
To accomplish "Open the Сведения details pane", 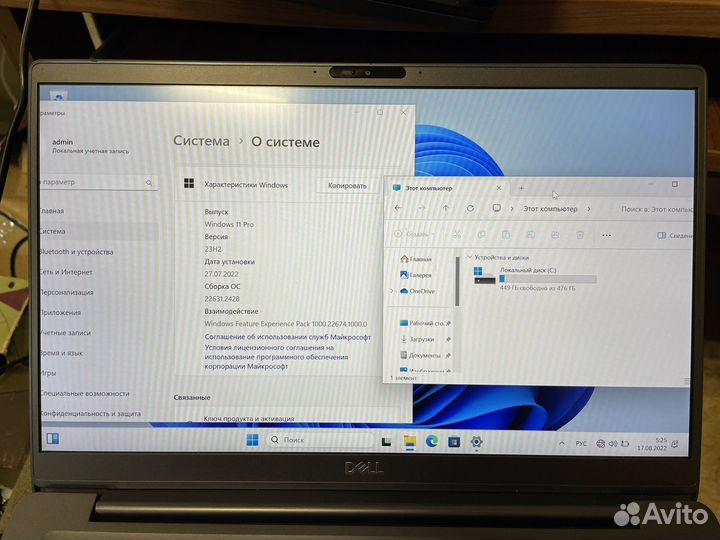I will pyautogui.click(x=674, y=235).
